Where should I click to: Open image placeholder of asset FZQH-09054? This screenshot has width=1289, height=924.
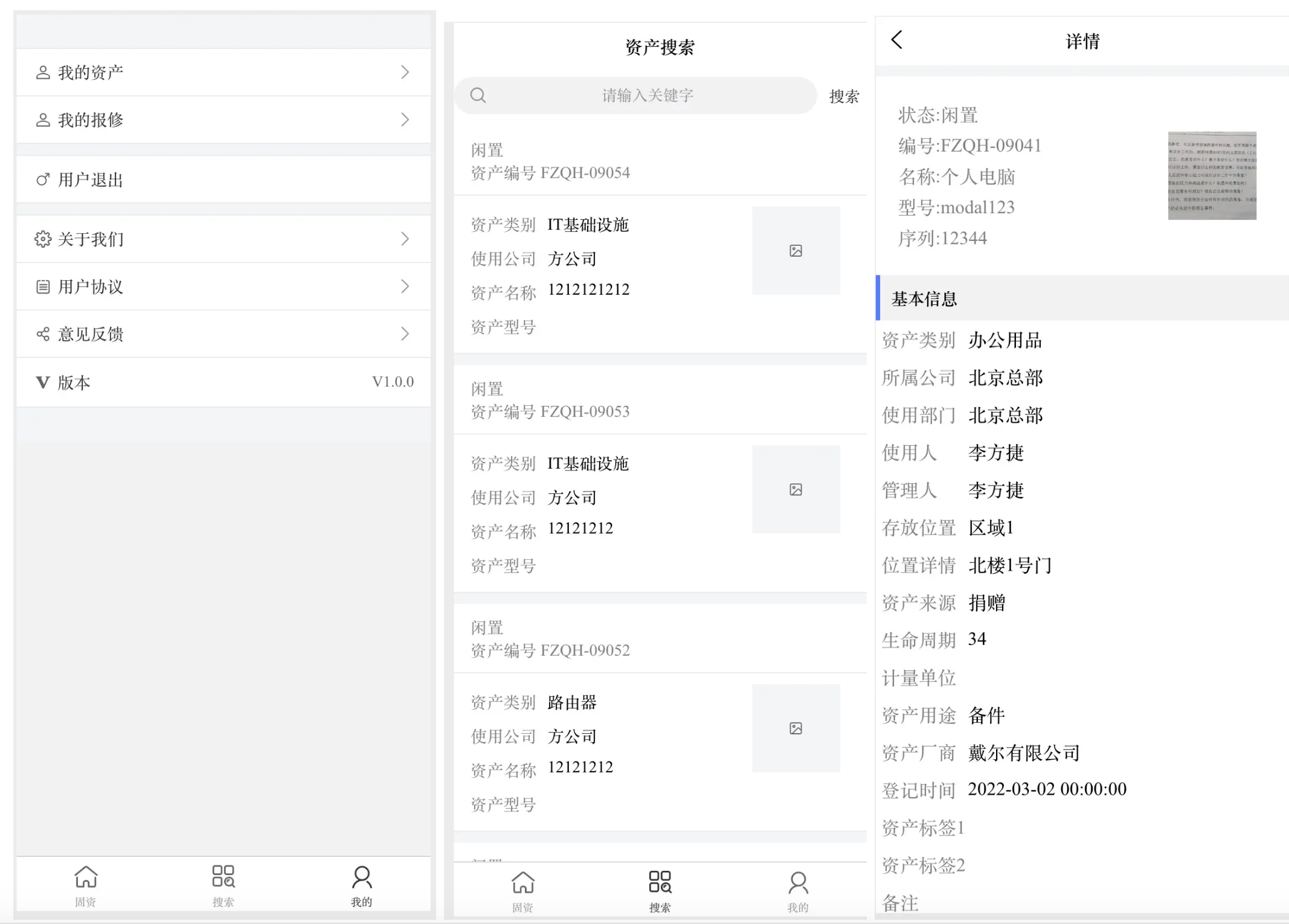pyautogui.click(x=796, y=251)
